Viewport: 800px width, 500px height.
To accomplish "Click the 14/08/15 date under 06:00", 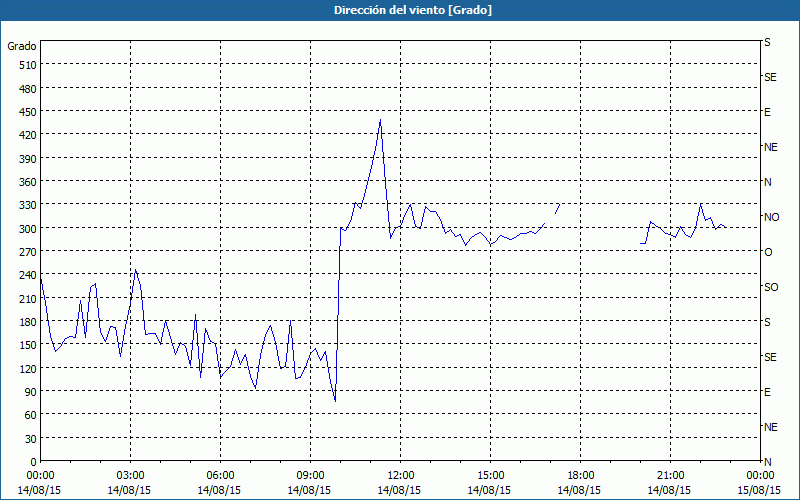I will click(219, 490).
